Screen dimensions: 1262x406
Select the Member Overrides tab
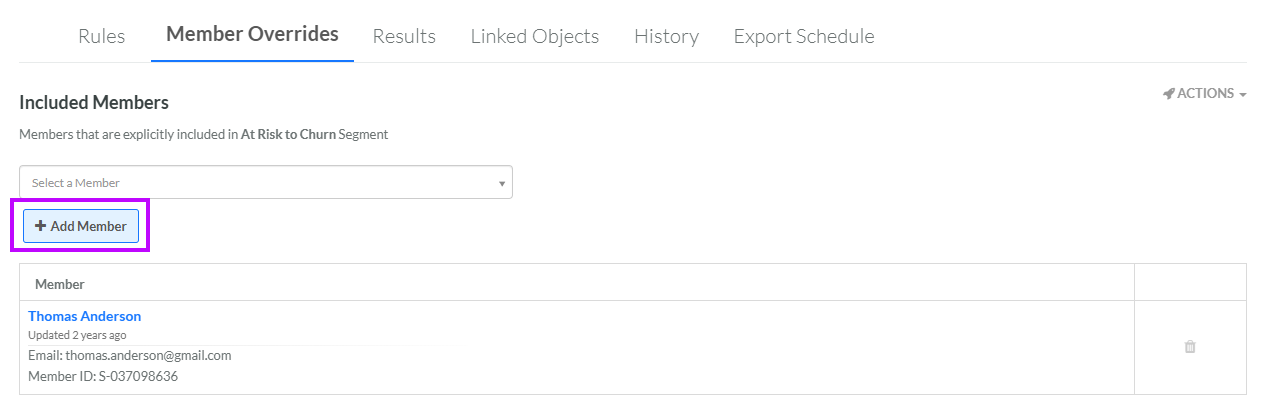pos(252,34)
